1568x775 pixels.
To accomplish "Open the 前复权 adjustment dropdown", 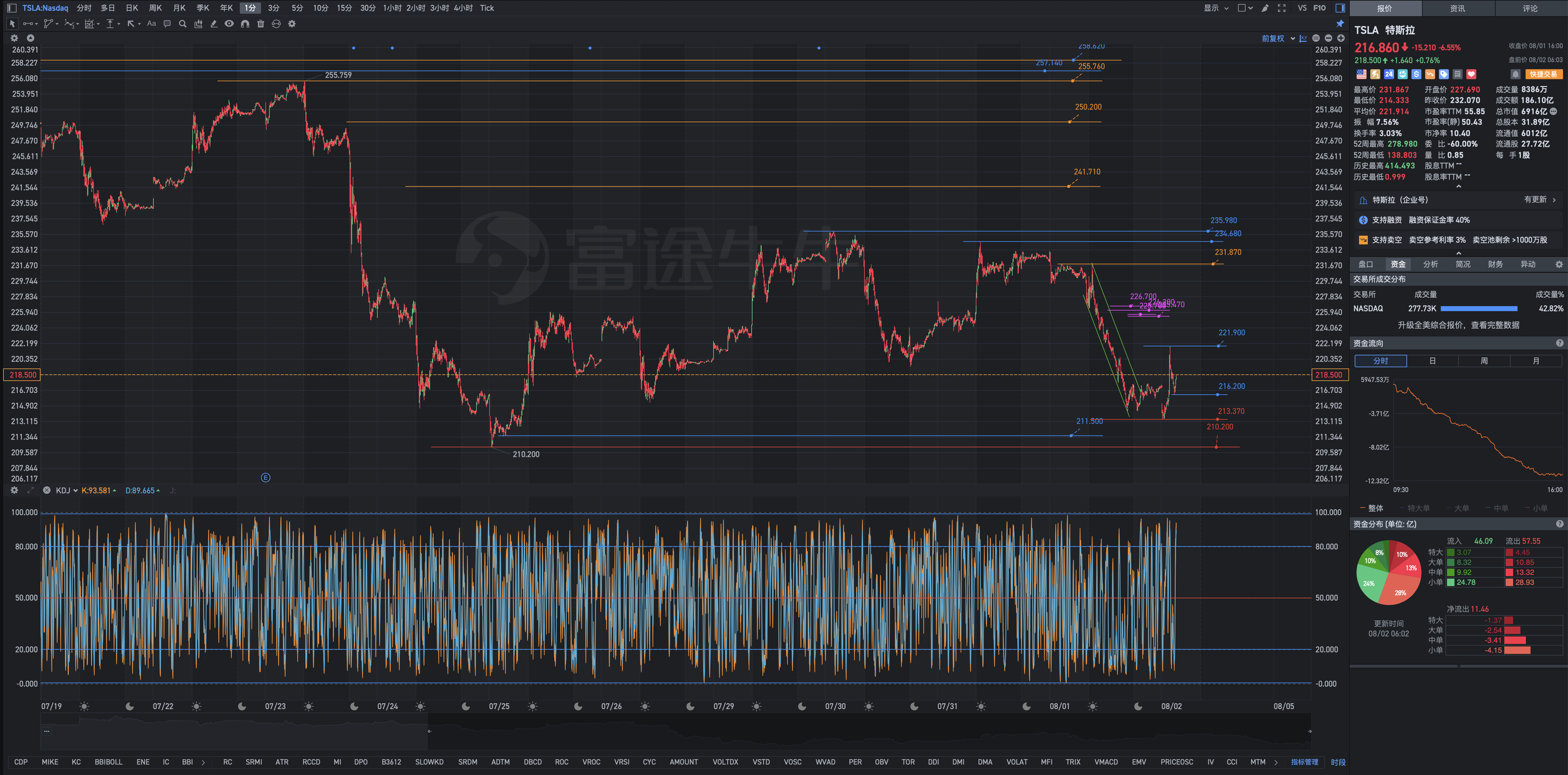I will [x=1278, y=38].
